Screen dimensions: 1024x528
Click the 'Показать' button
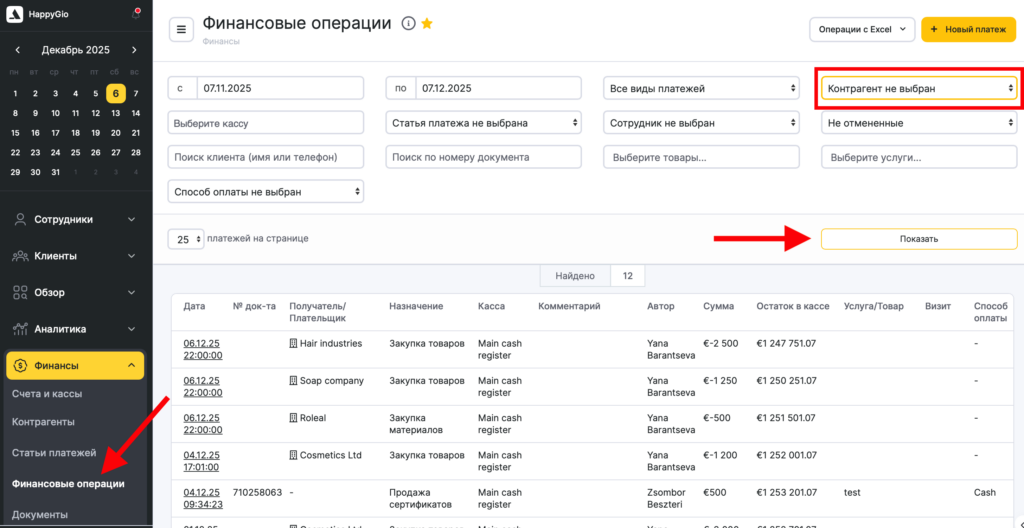[918, 239]
